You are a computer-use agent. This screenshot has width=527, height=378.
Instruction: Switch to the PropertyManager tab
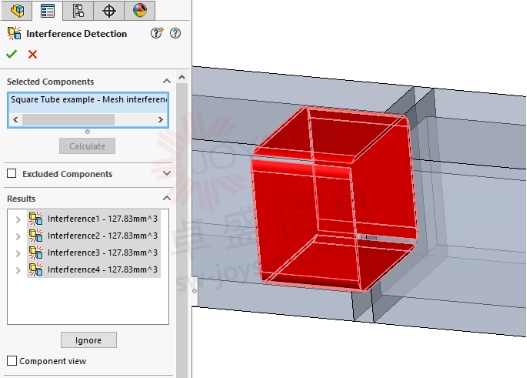[47, 10]
